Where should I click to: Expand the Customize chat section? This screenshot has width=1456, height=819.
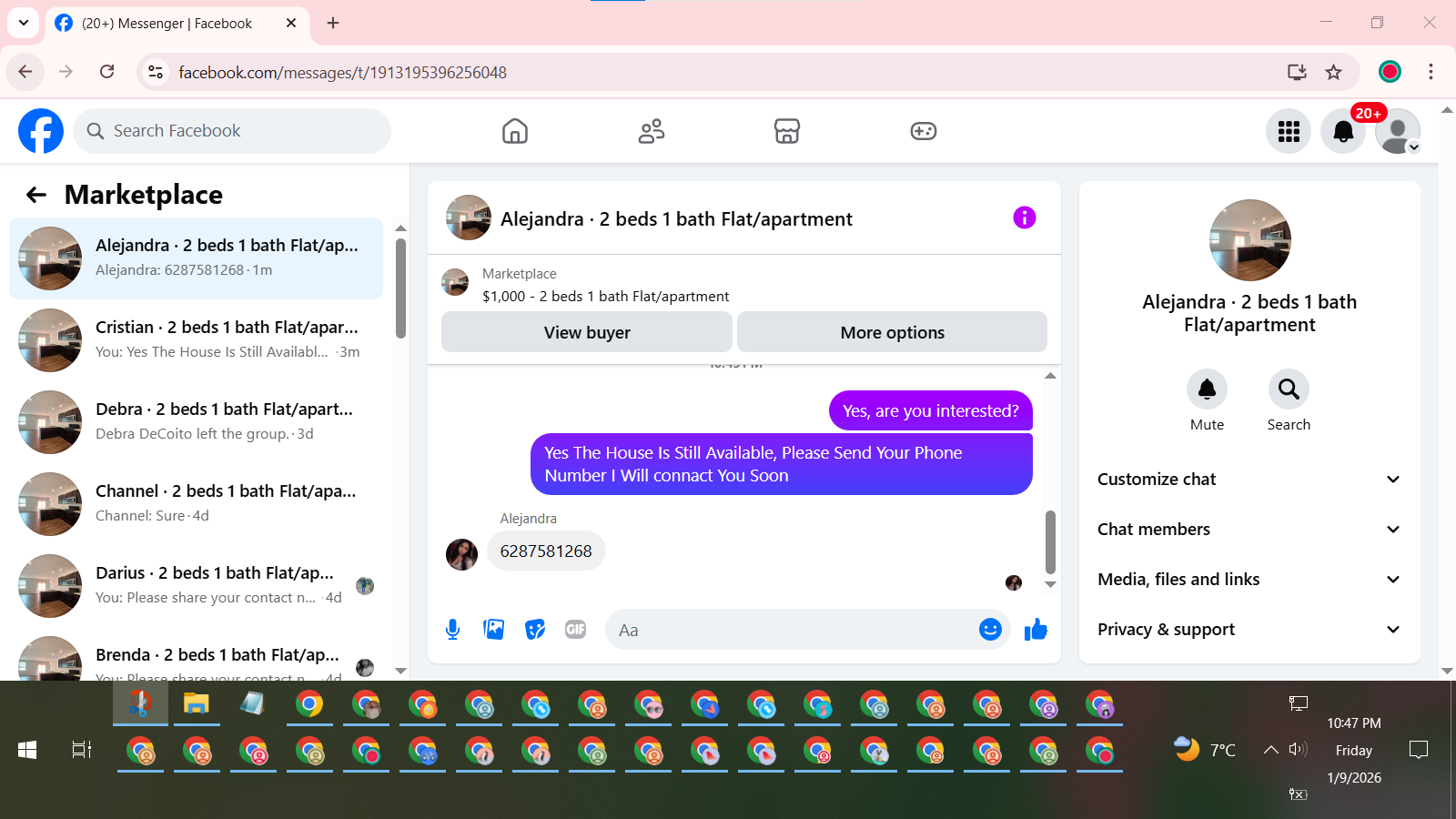[x=1249, y=480]
